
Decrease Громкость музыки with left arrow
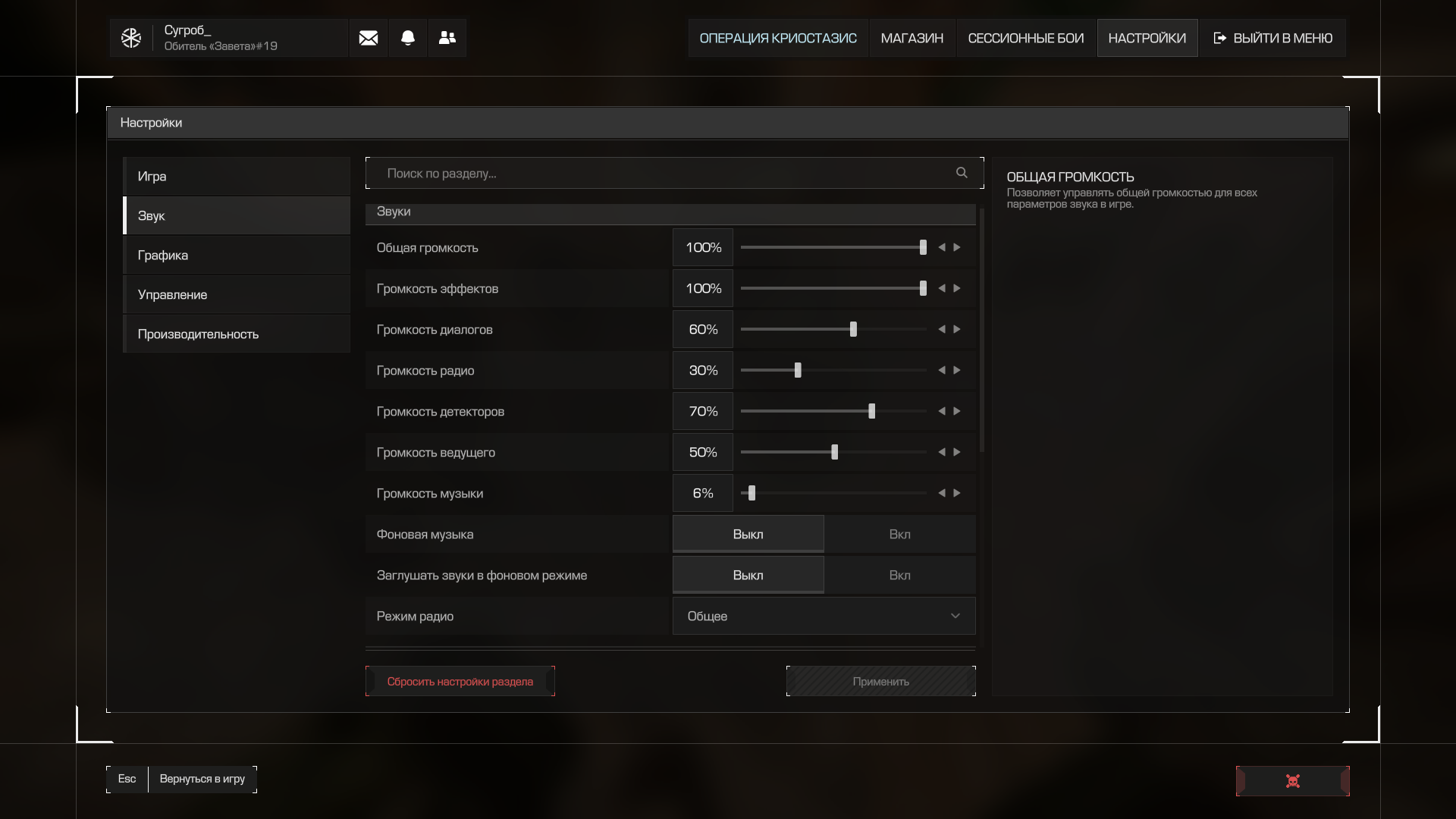coord(942,493)
